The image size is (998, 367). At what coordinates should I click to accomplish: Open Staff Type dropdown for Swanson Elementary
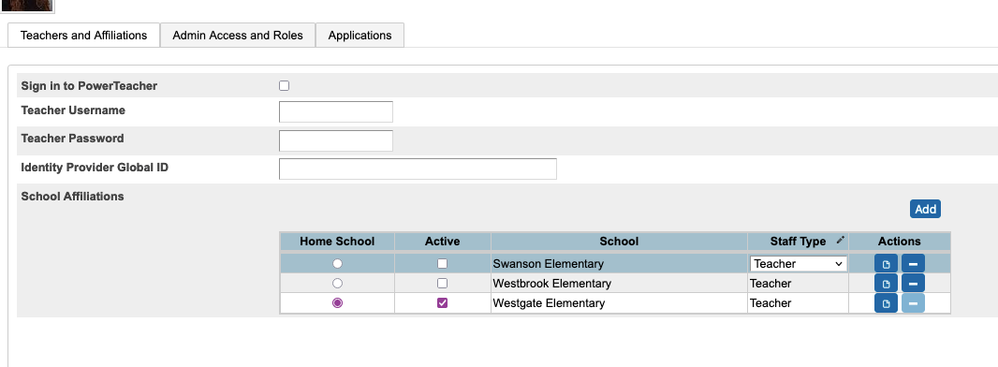(799, 264)
